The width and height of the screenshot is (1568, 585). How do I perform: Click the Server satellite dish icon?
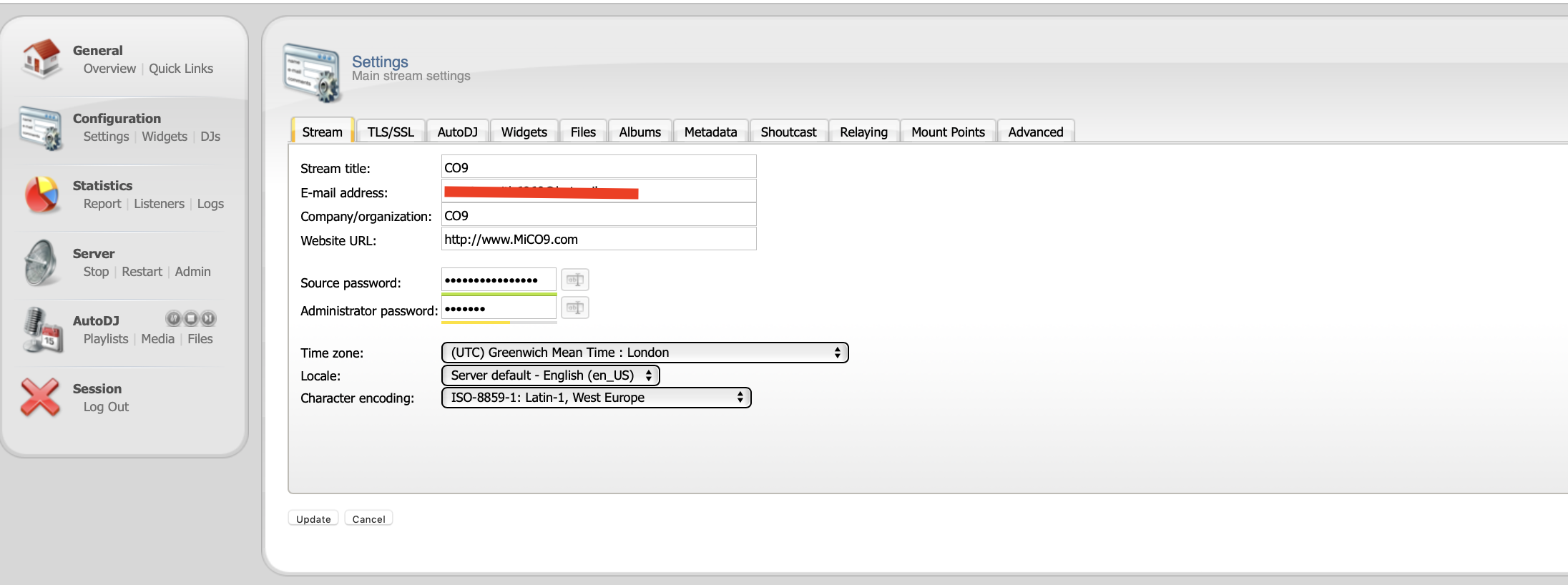[41, 262]
